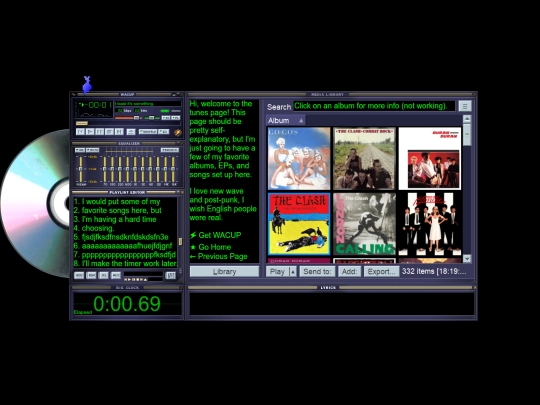Screen dimensions: 540x405
Task: Click the '332 items' status text
Action: pyautogui.click(x=434, y=271)
